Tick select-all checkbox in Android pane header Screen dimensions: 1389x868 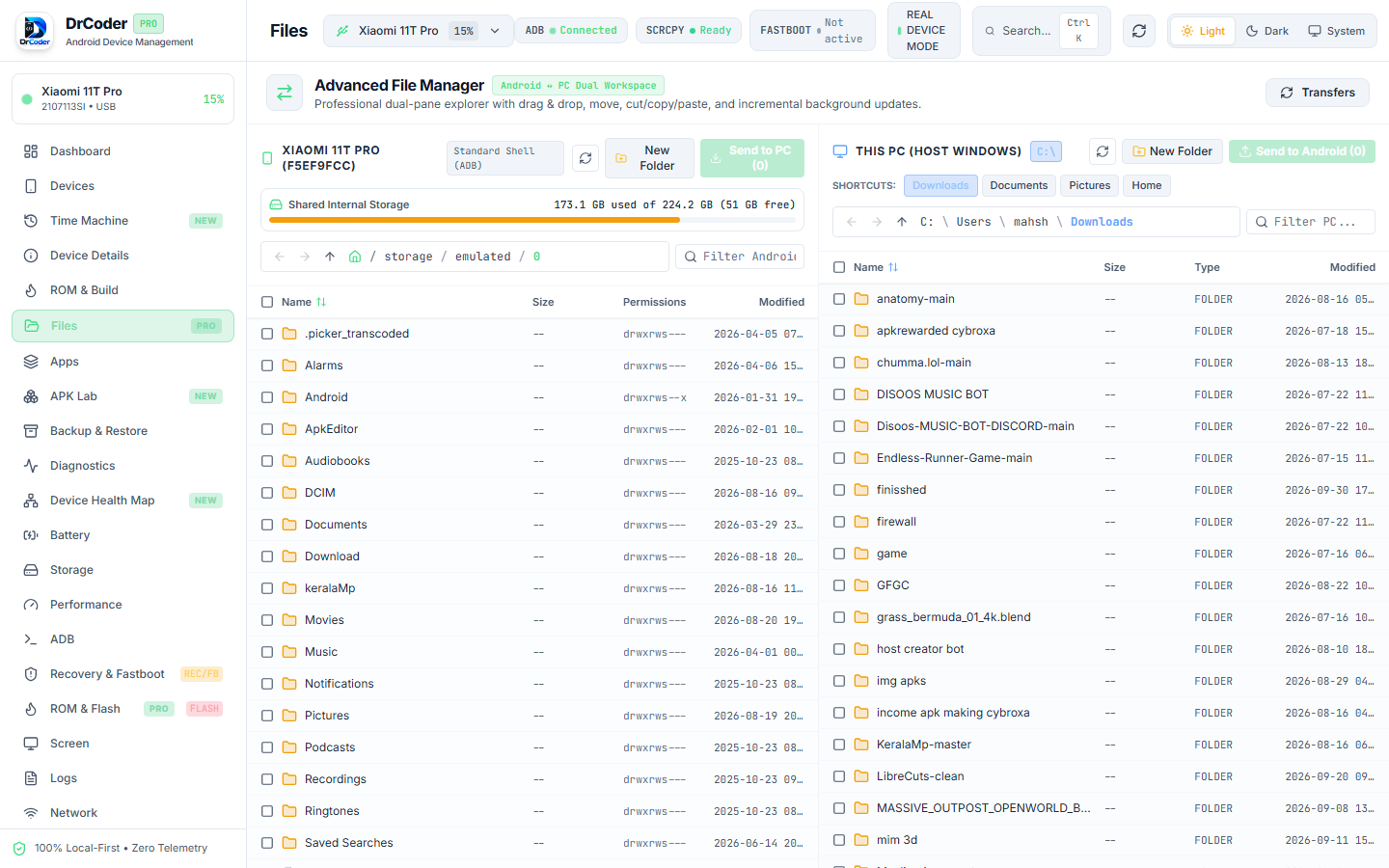point(267,302)
